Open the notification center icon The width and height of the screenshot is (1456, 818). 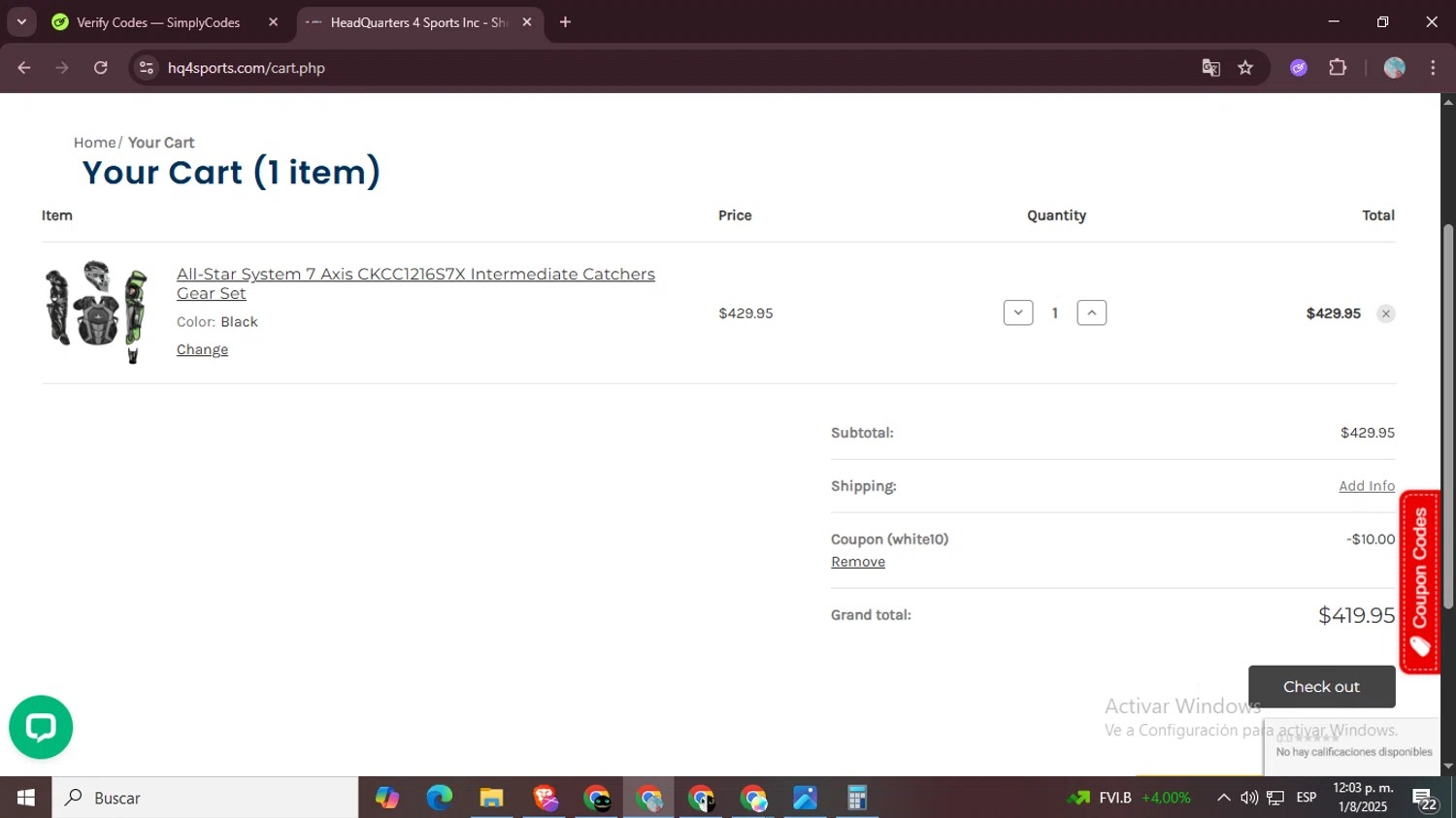pyautogui.click(x=1425, y=799)
